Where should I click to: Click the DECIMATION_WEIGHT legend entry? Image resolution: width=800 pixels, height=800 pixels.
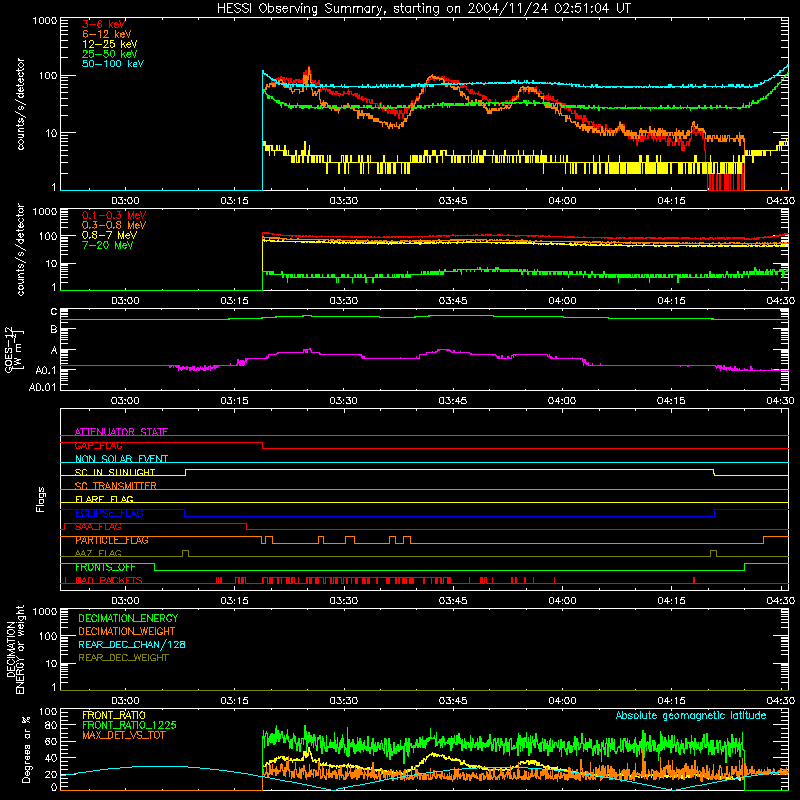[x=127, y=632]
